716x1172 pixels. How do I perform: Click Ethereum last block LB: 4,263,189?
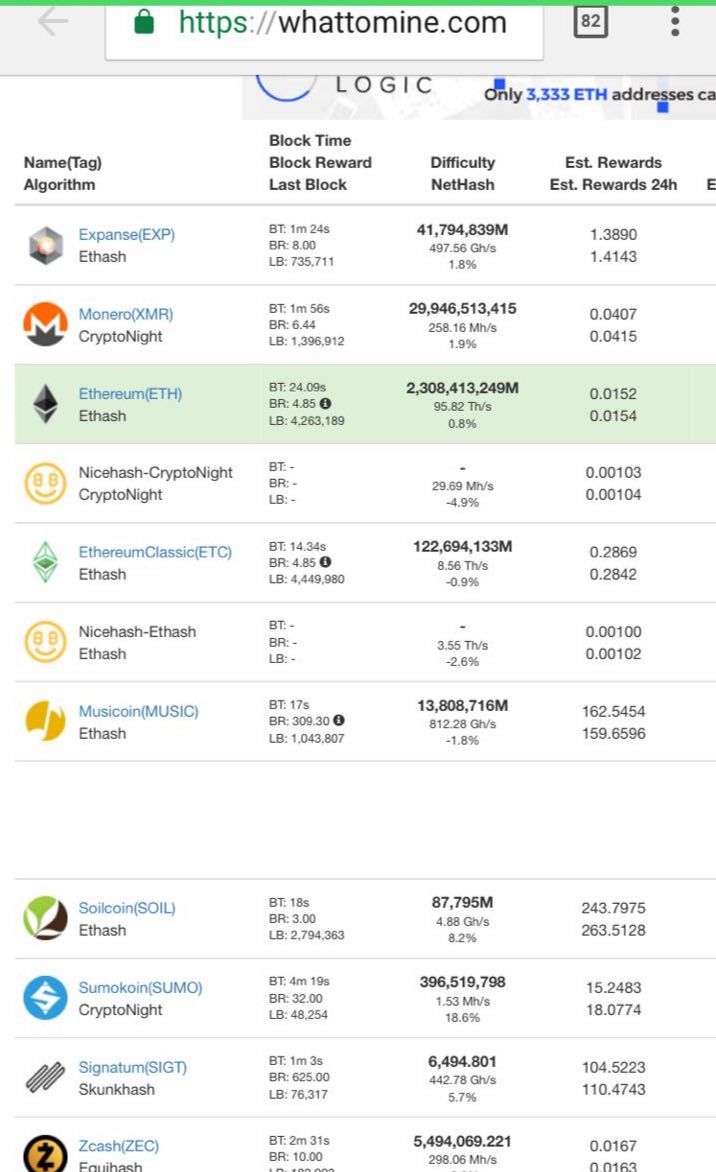tap(306, 421)
